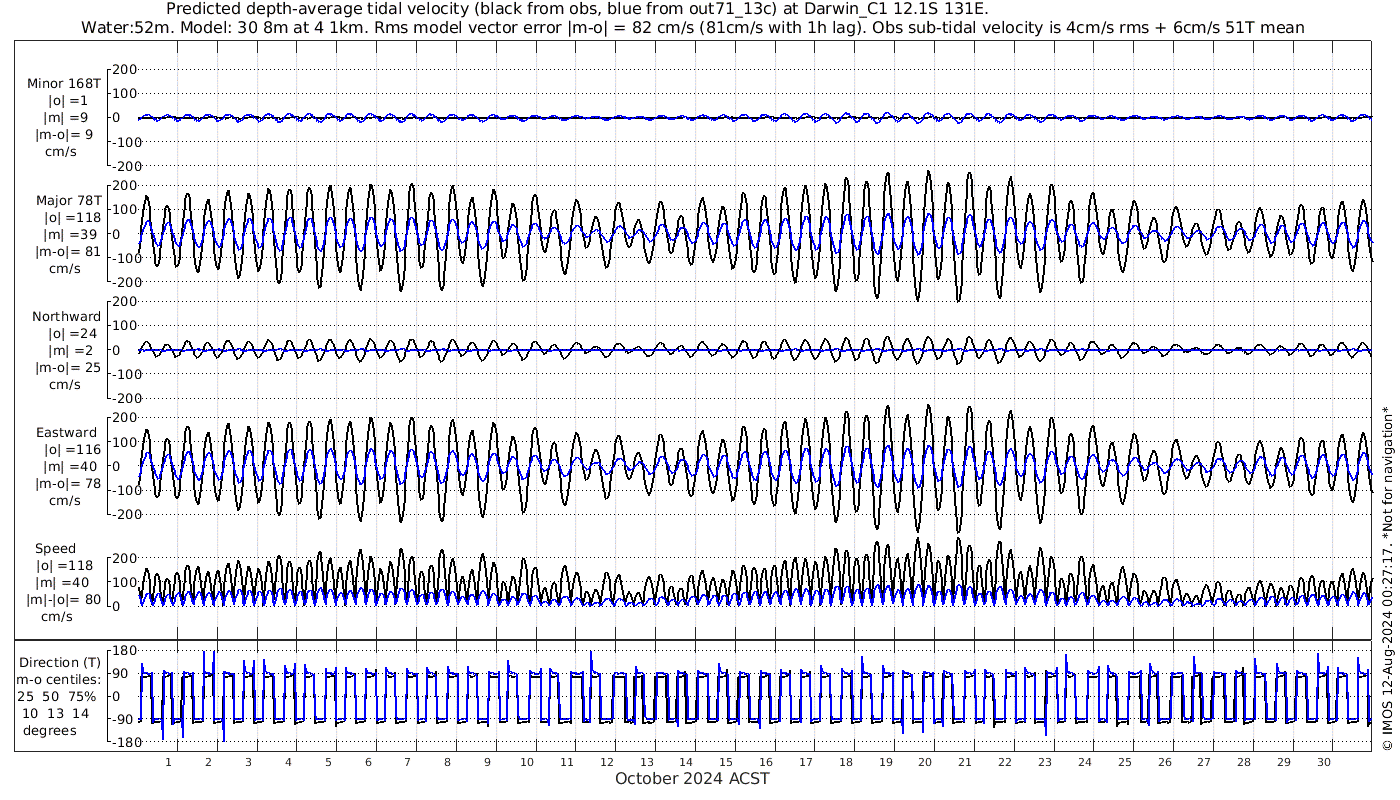Click day '10' on the time axis
1400x800 pixels.
(x=527, y=762)
